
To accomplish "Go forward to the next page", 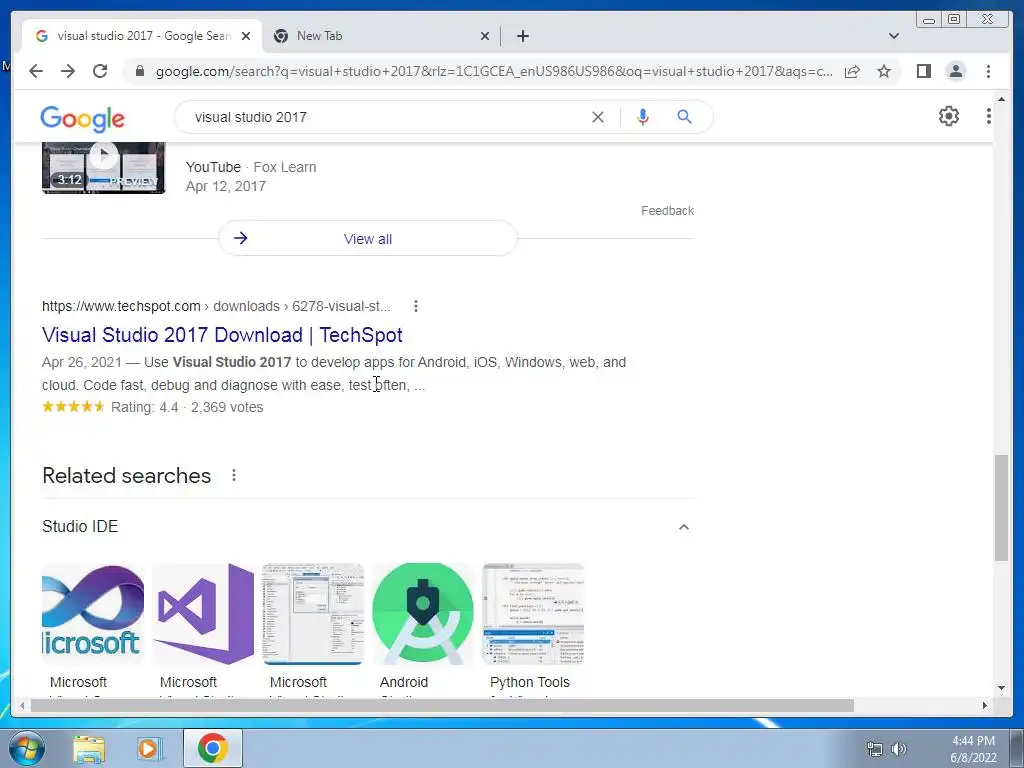I will (x=68, y=71).
